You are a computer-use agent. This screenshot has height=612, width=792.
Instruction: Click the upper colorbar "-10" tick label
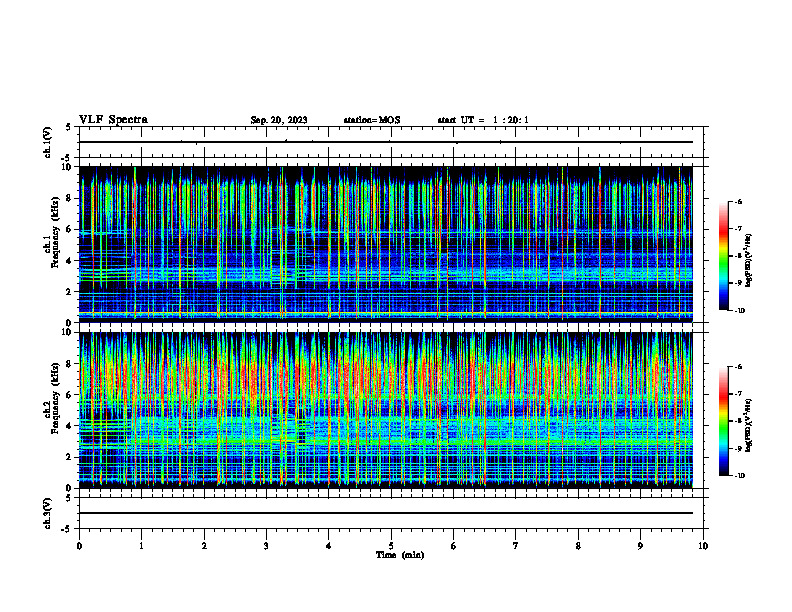coord(739,311)
